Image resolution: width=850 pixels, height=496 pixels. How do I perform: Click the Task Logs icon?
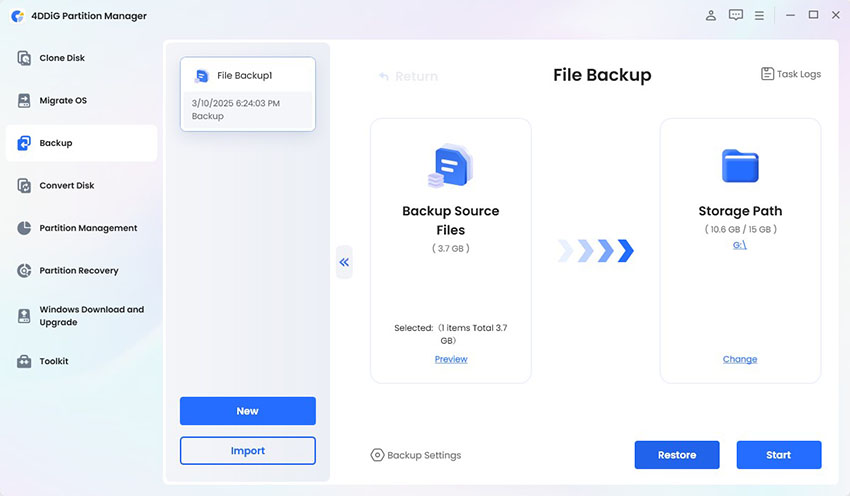(x=767, y=74)
